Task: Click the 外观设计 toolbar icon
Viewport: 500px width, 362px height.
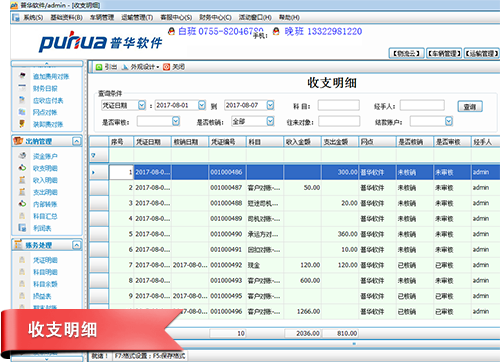Action: tap(125, 67)
